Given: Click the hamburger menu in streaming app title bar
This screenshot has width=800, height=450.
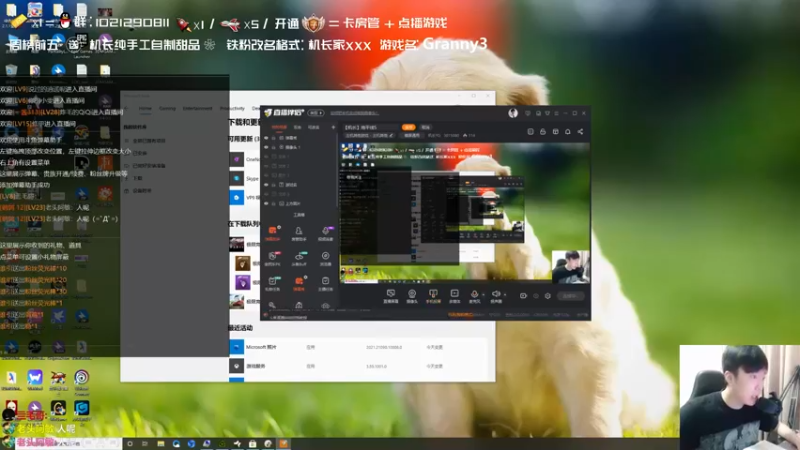Looking at the screenshot, I should (x=557, y=113).
